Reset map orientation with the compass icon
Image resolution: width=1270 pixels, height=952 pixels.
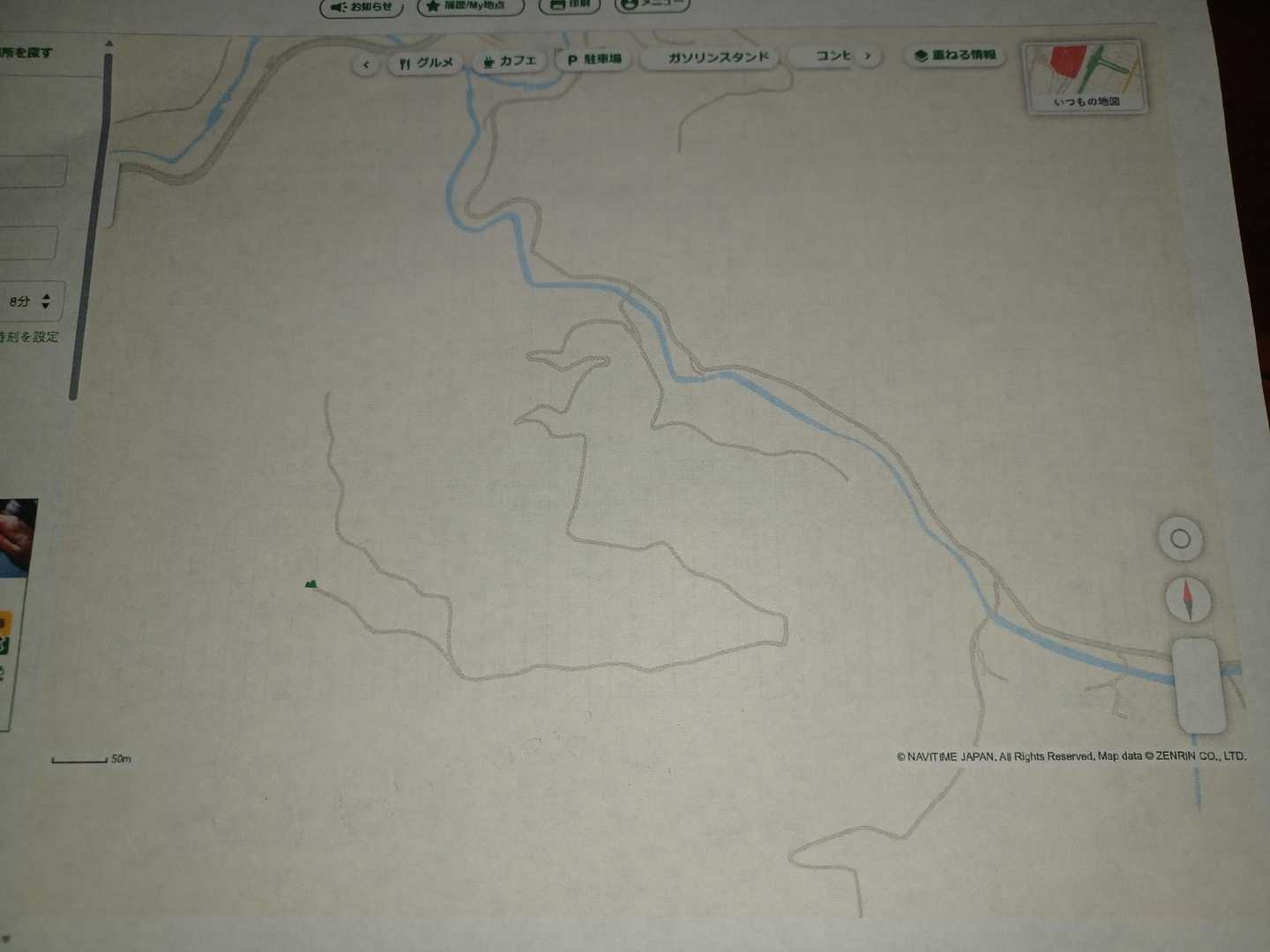click(x=1187, y=599)
